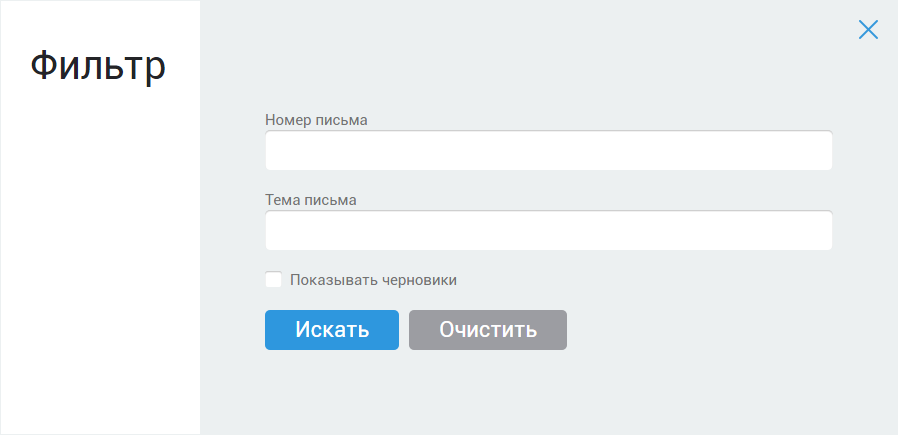Toggle showing drafts in the filter
This screenshot has height=435, width=898.
click(273, 280)
